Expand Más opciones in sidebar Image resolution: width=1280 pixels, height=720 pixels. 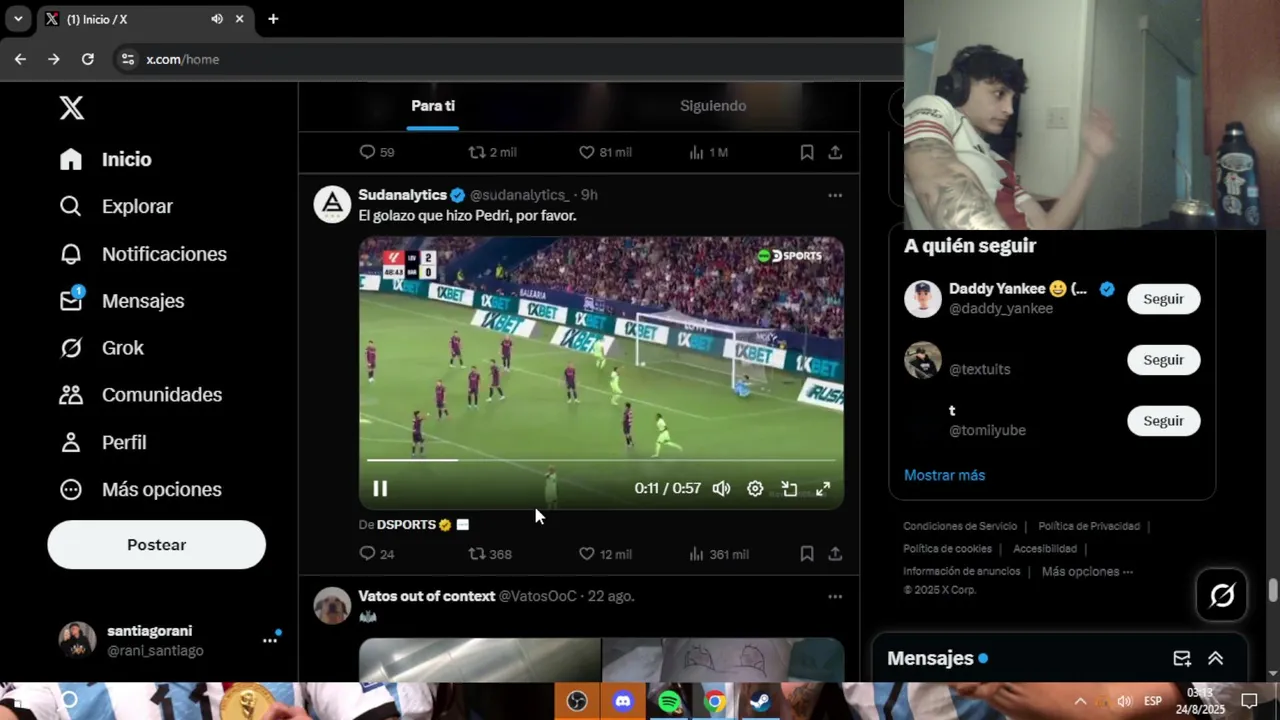140,489
